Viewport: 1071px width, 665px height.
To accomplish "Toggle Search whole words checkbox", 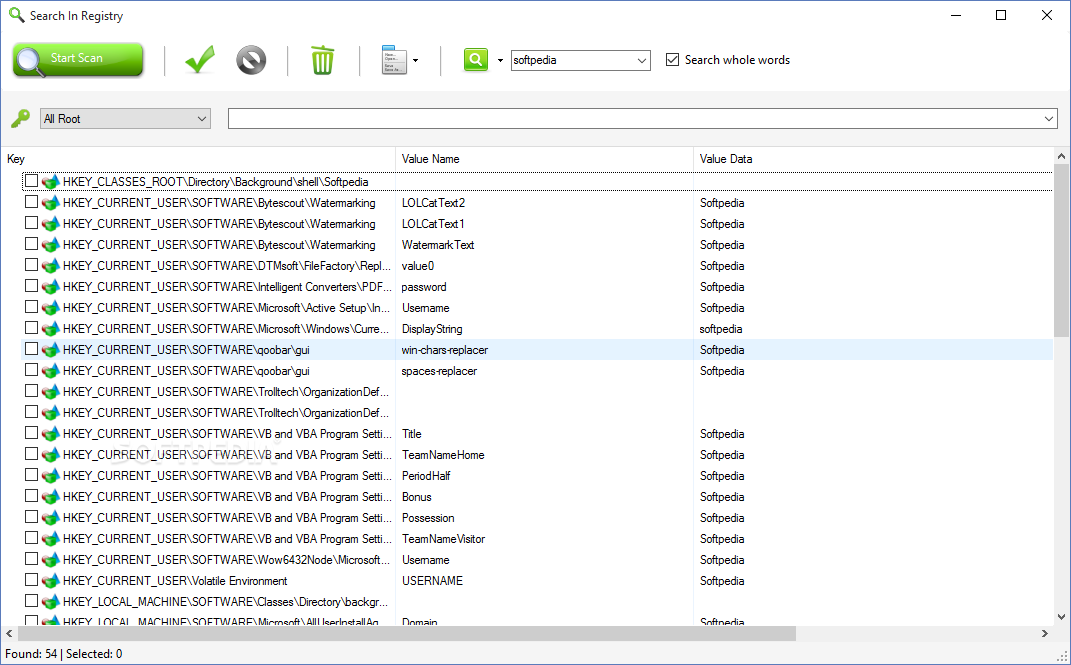I will (673, 59).
